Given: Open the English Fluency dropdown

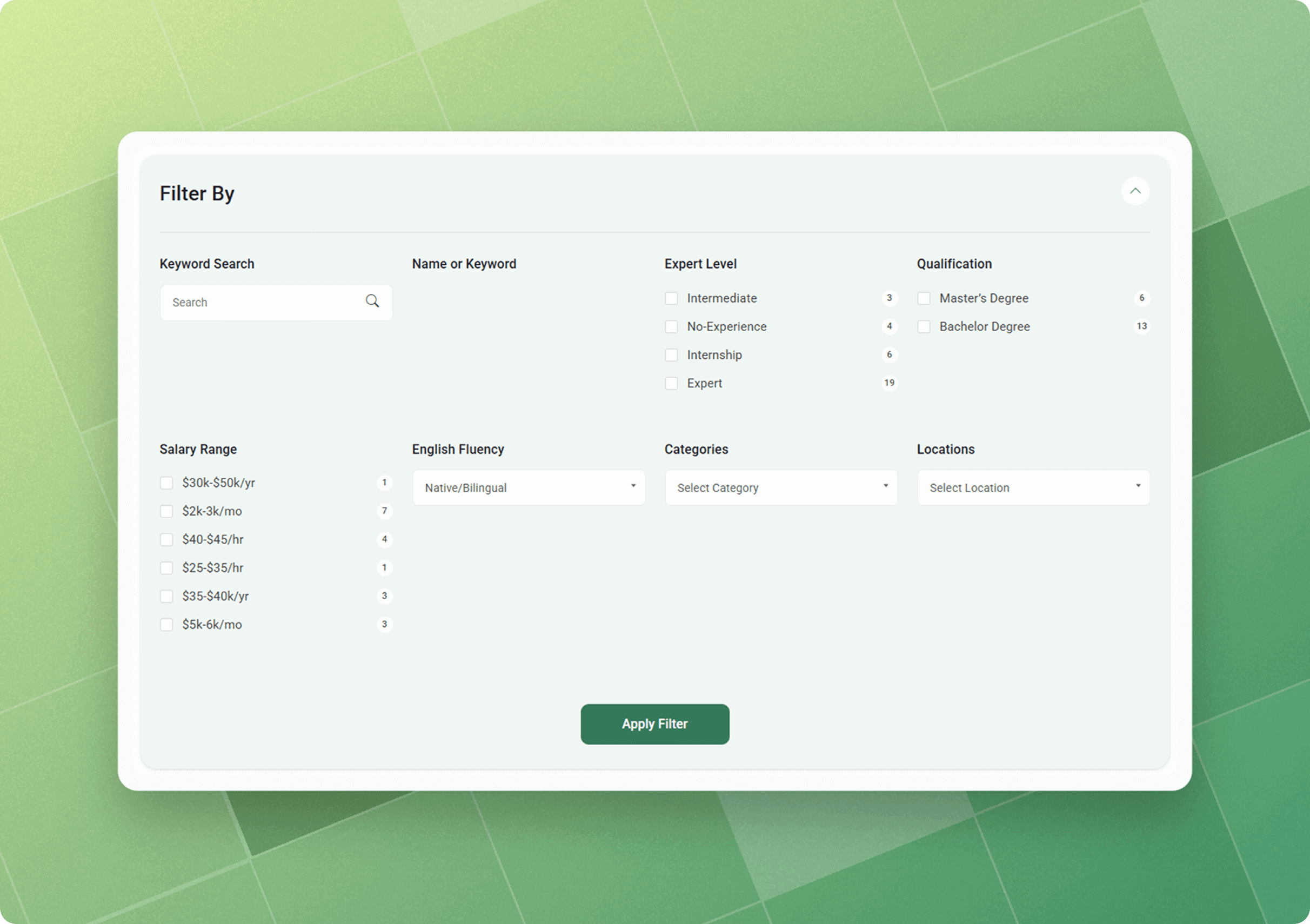Looking at the screenshot, I should pos(529,487).
